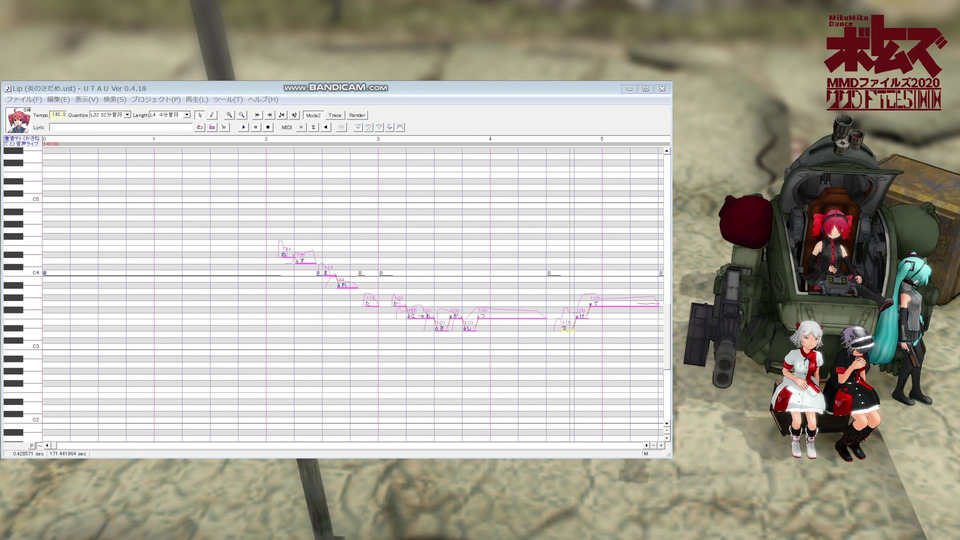This screenshot has height=540, width=960.
Task: Click the Length L4 combo box
Action: click(170, 115)
